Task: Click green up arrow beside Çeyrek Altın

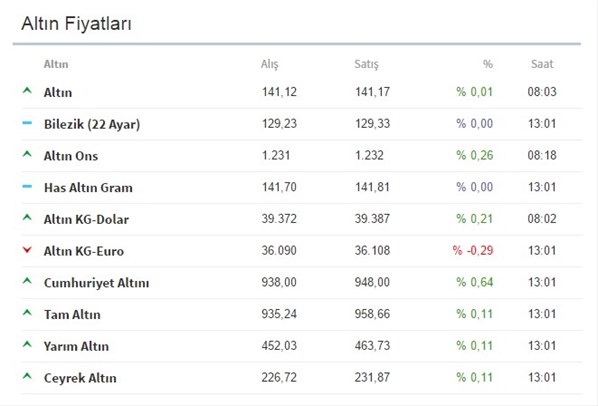Action: point(27,376)
